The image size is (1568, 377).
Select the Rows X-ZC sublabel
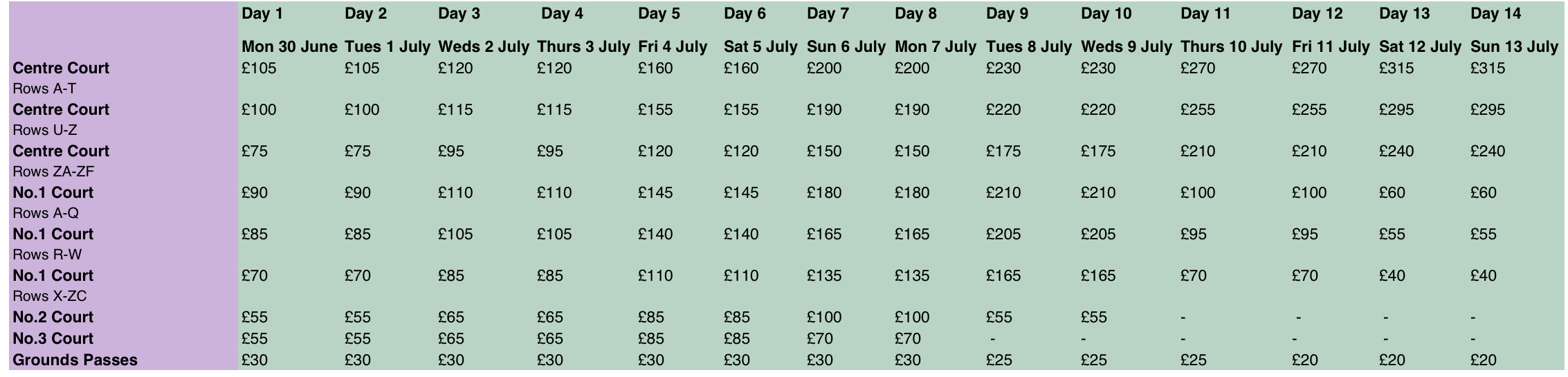pyautogui.click(x=50, y=296)
